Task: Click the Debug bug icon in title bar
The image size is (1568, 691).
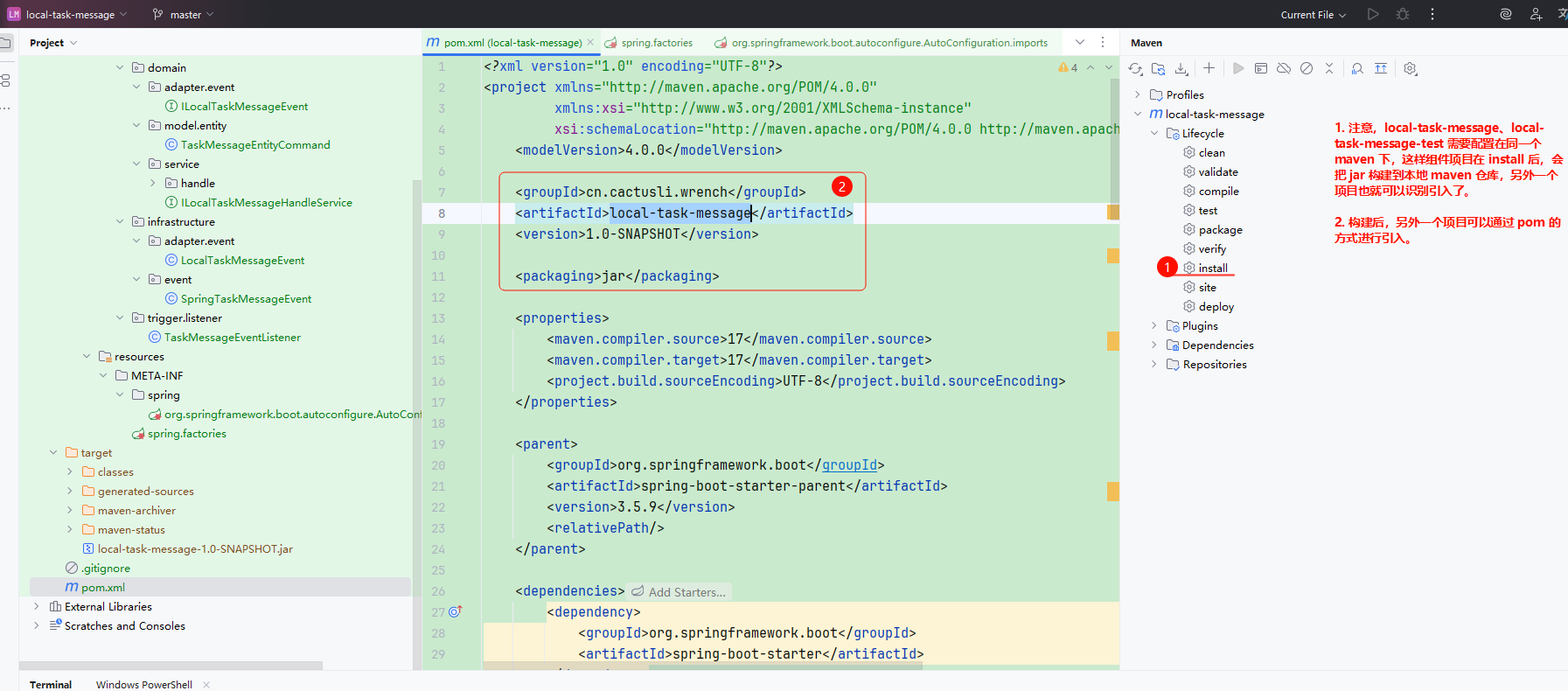Action: point(1403,14)
